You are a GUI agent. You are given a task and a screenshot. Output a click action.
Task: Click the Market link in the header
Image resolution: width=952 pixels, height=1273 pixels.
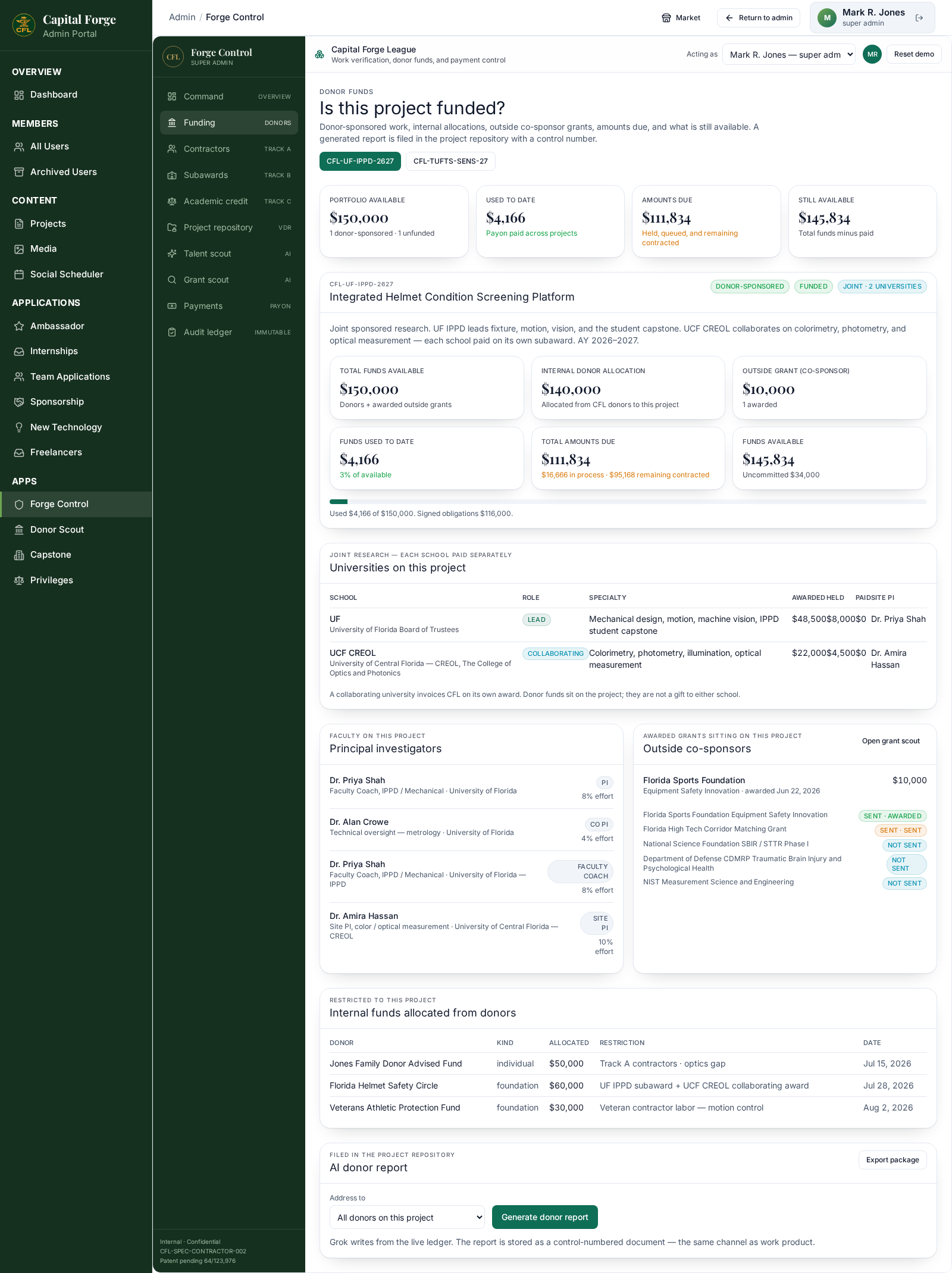(681, 18)
